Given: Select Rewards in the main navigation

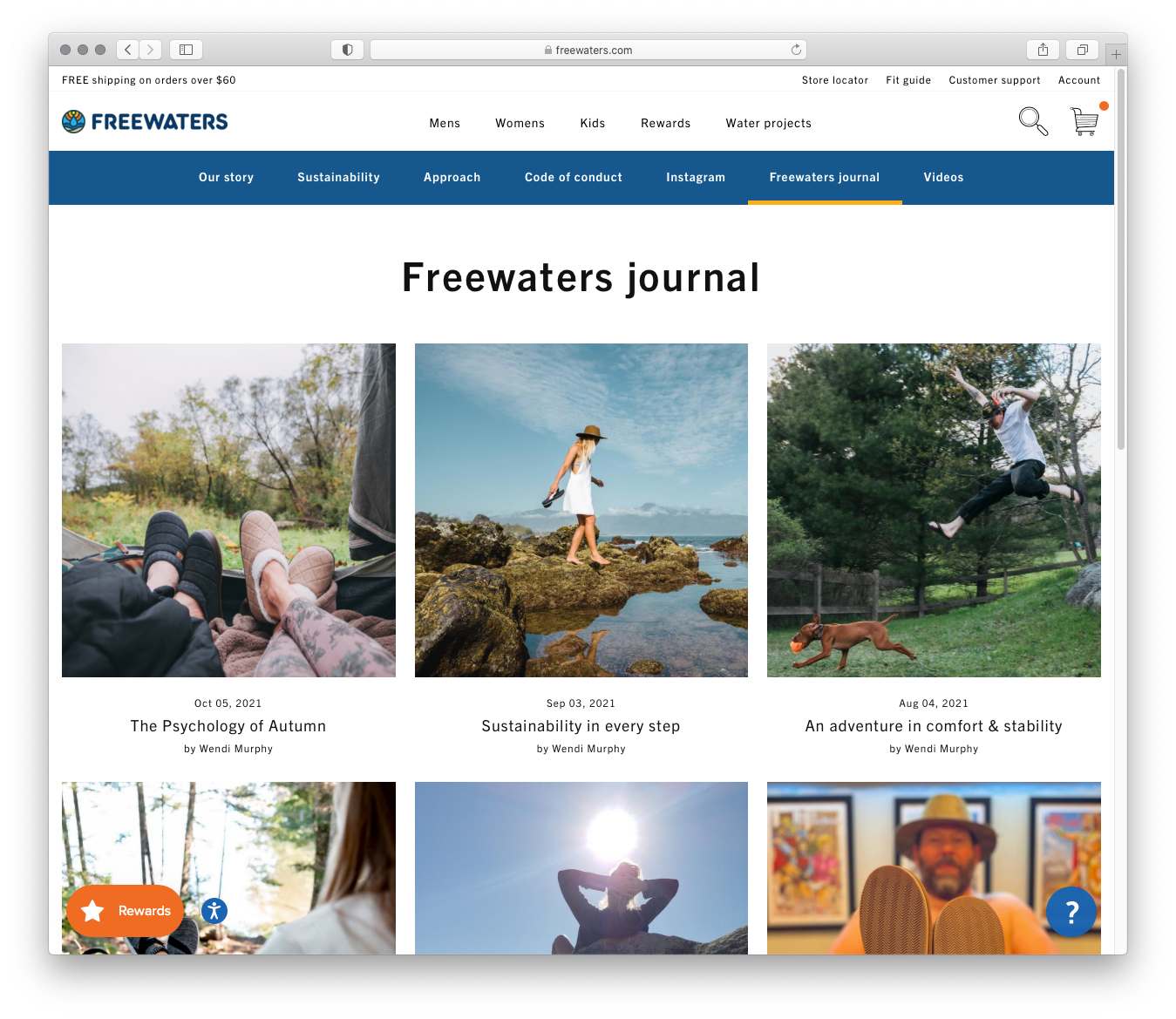Looking at the screenshot, I should point(666,123).
